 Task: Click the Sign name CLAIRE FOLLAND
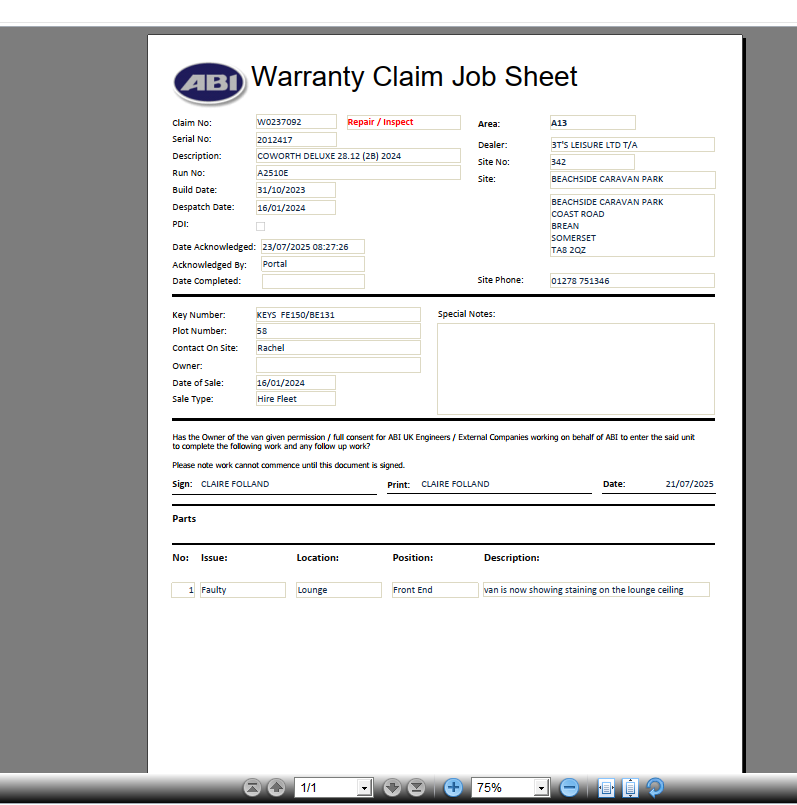coord(235,484)
